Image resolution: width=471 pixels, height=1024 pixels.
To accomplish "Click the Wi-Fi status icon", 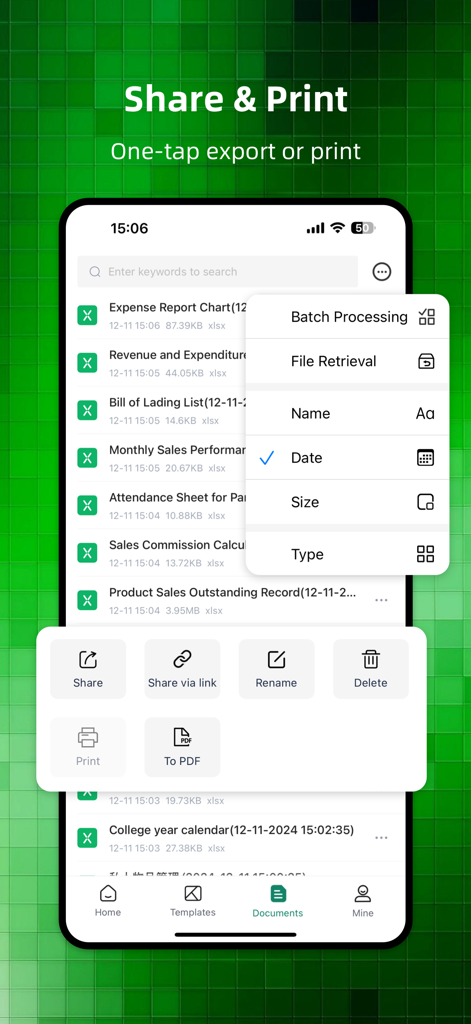I will tap(337, 228).
